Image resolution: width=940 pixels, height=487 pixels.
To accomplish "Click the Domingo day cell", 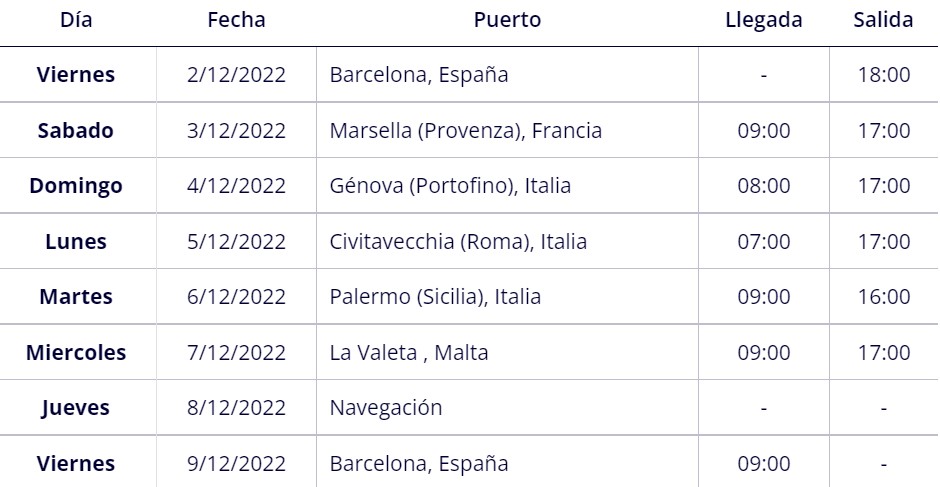I will pyautogui.click(x=76, y=186).
